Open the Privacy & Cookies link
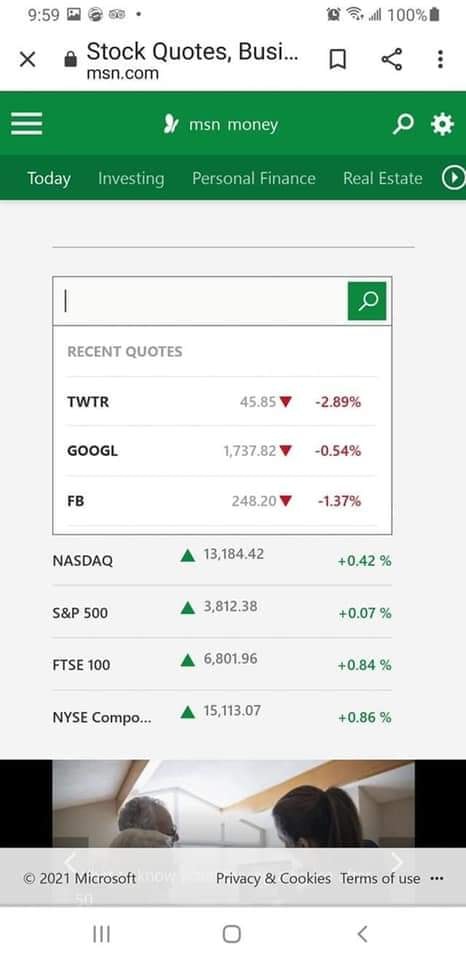Image resolution: width=466 pixels, height=960 pixels. (273, 879)
